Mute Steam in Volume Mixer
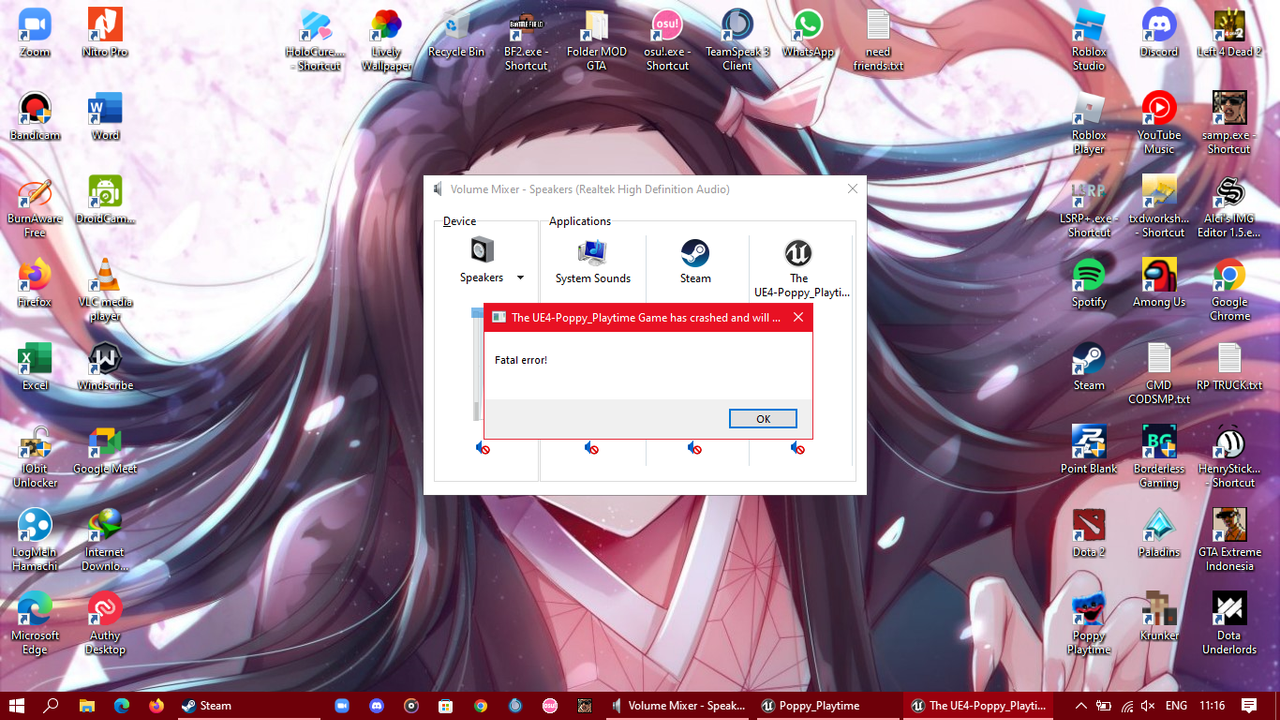The width and height of the screenshot is (1280, 720). [695, 448]
